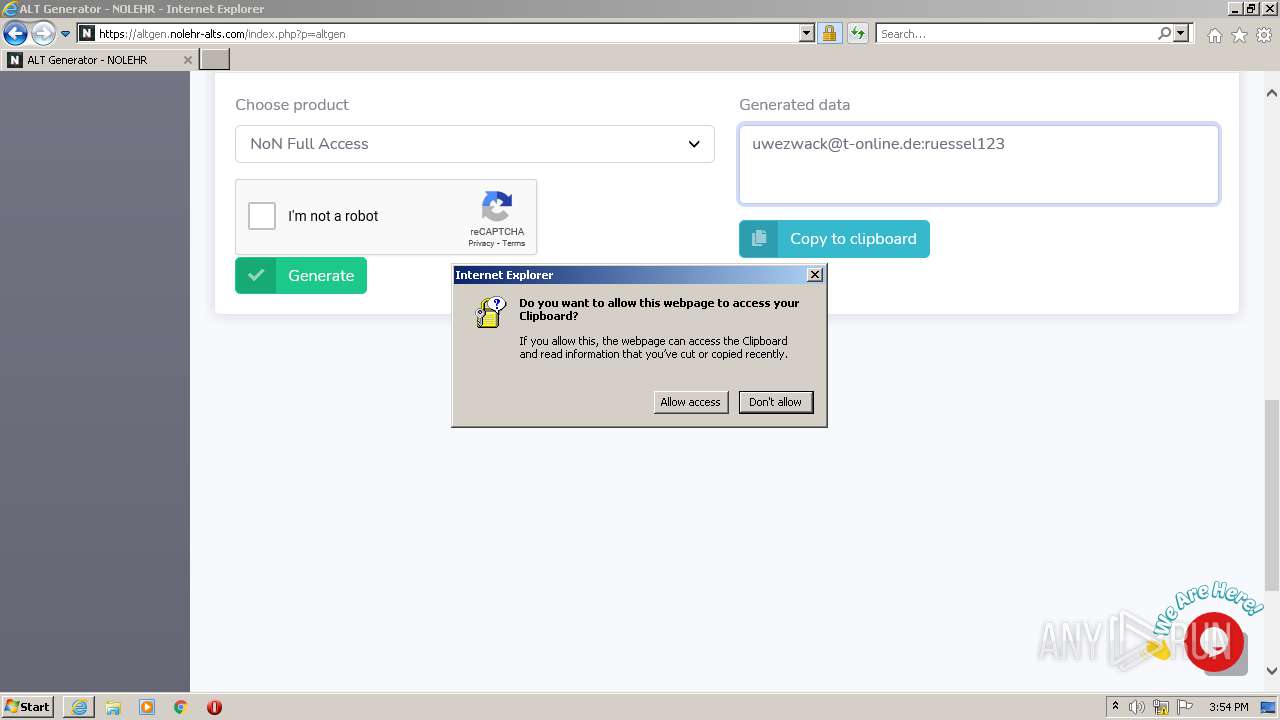Click Allow access in the dialog
1280x720 pixels.
pyautogui.click(x=690, y=402)
